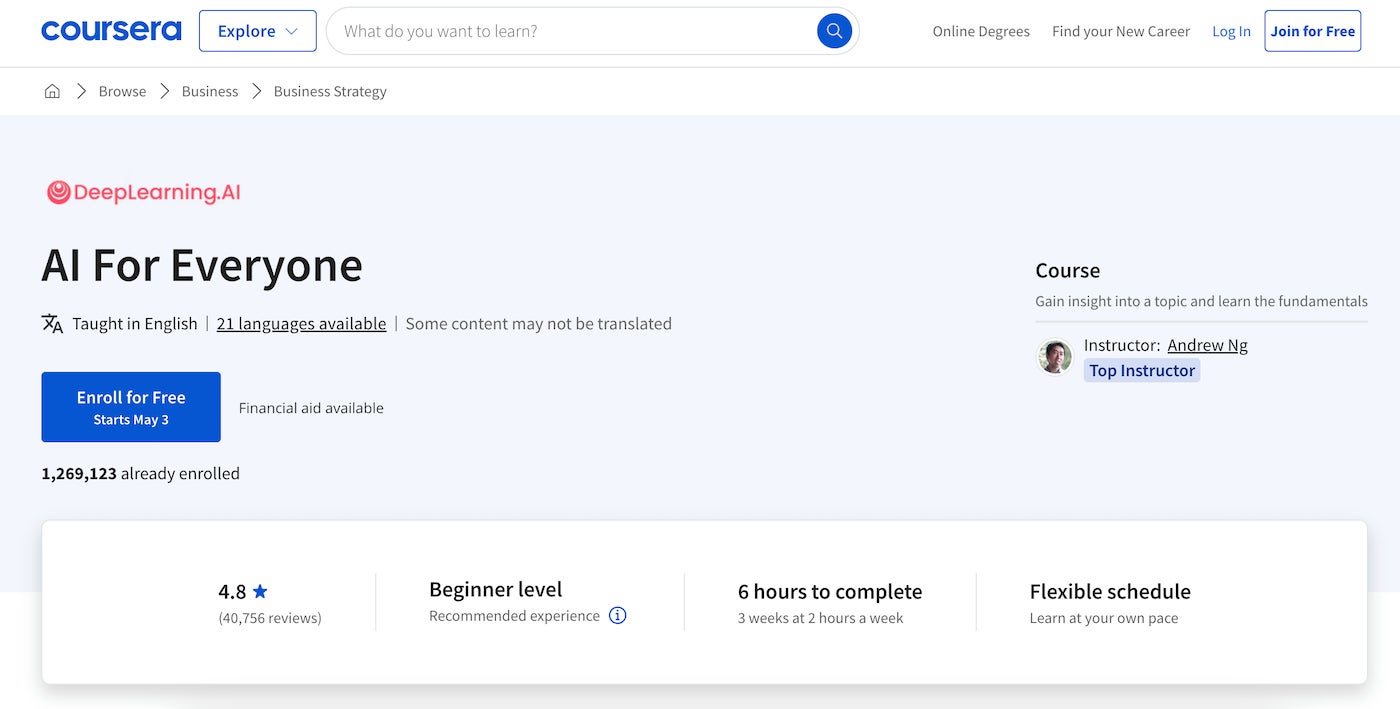Click 'Learn at your own pace' text

(1104, 618)
